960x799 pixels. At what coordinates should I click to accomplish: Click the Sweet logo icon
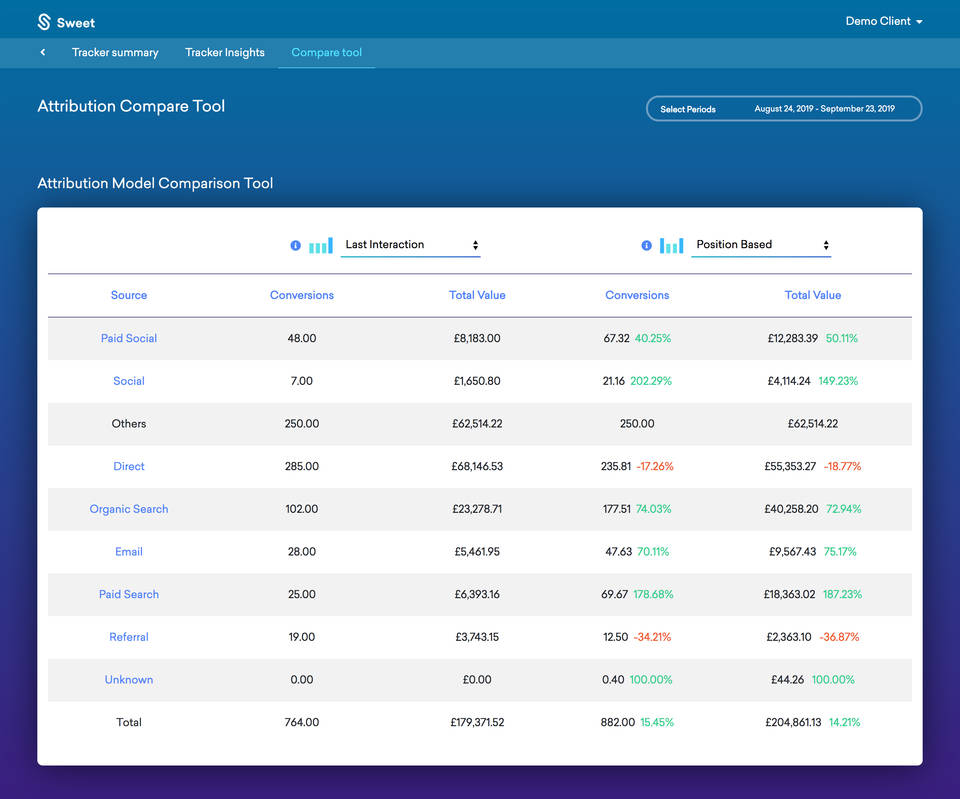[44, 22]
